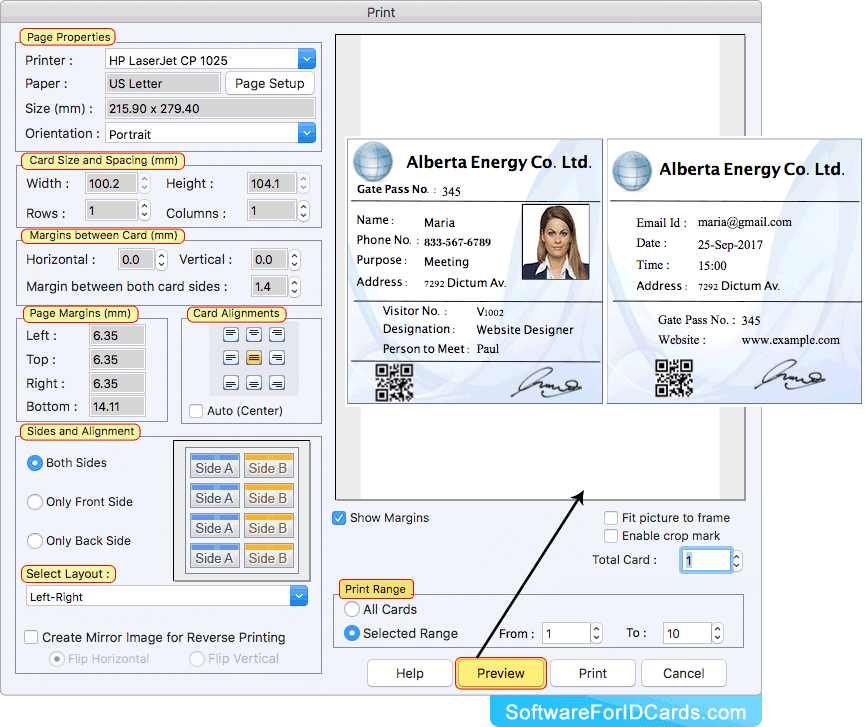Select top-center card alignment icon
This screenshot has width=865, height=727.
coord(254,334)
